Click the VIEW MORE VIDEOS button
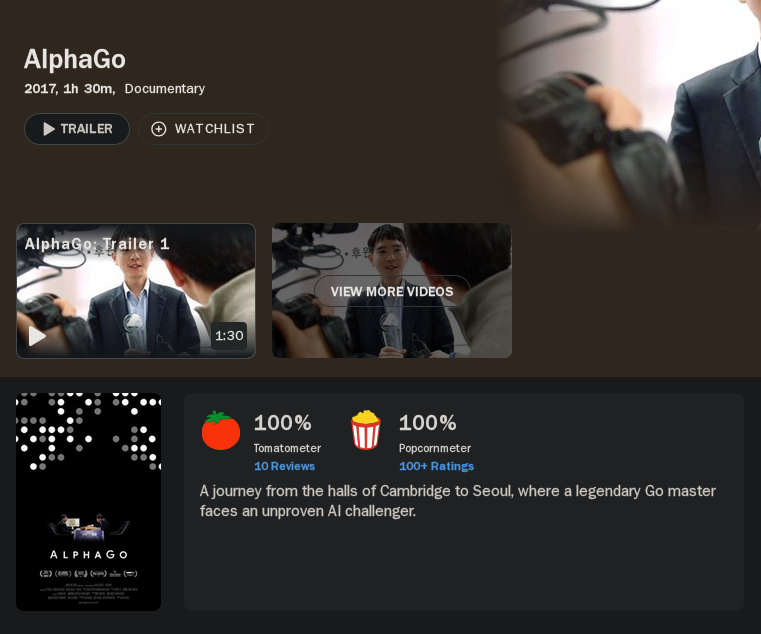The width and height of the screenshot is (761, 634). pos(392,291)
